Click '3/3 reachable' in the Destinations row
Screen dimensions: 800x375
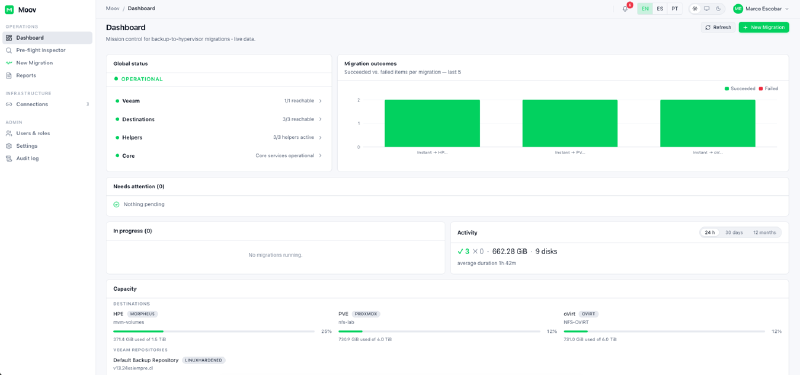298,119
